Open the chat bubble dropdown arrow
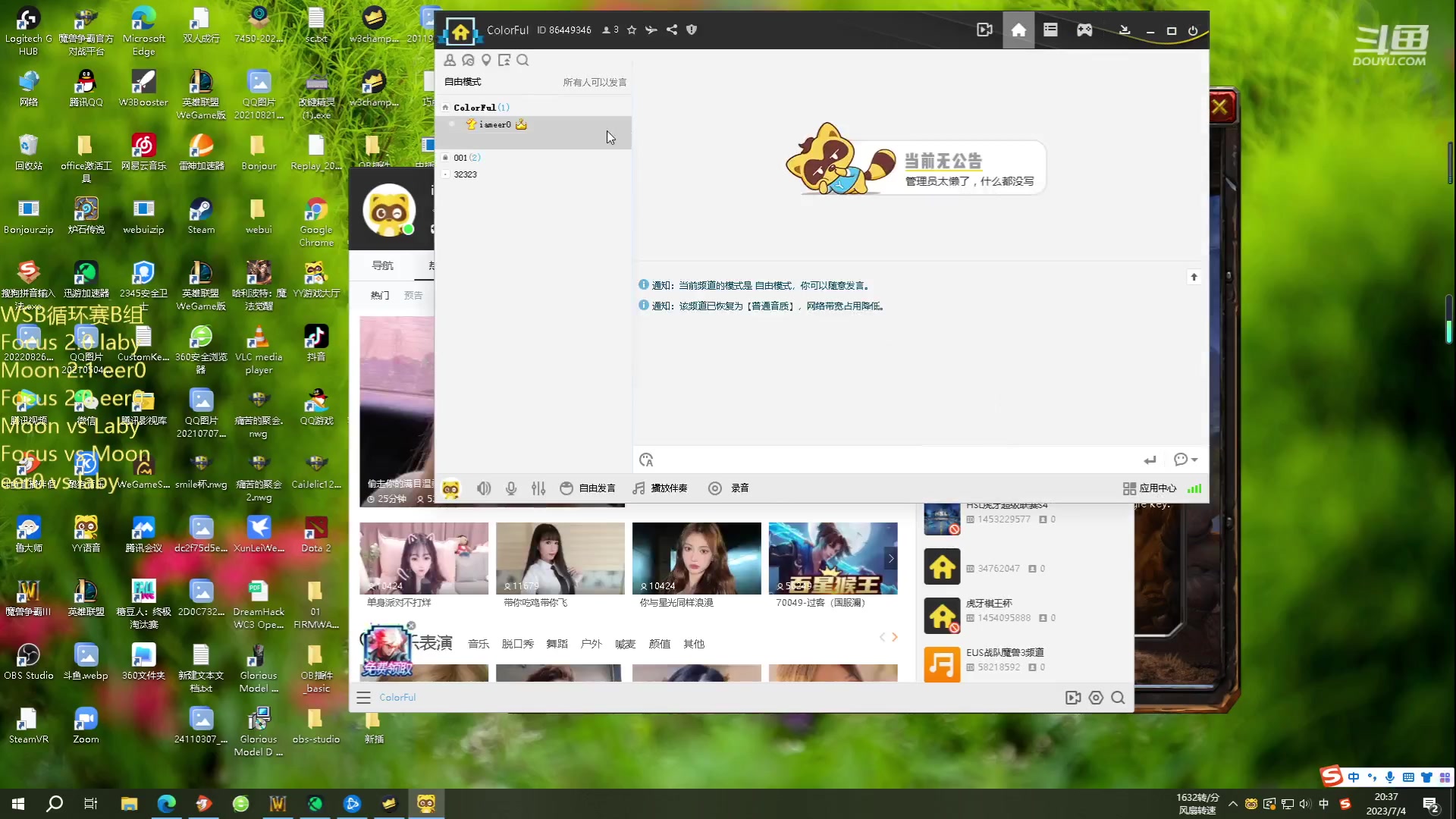1456x819 pixels. tap(1195, 460)
